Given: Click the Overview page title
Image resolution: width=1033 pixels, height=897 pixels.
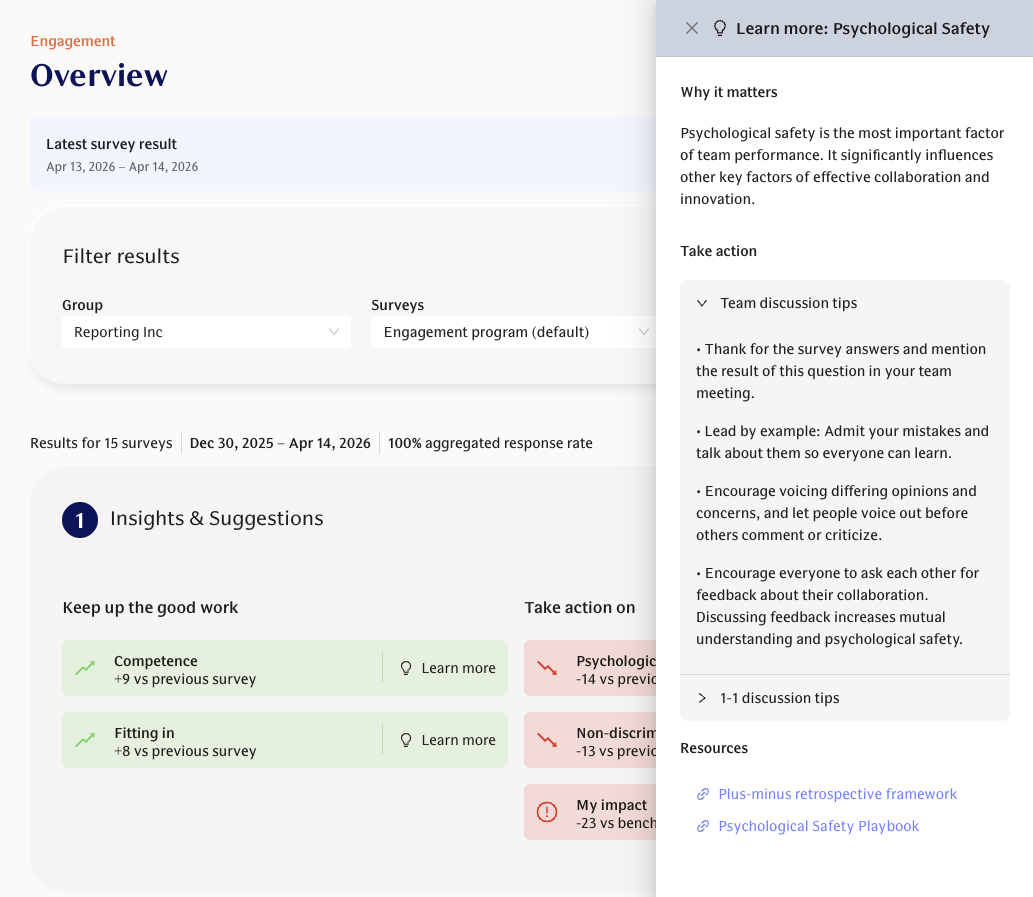Looking at the screenshot, I should pyautogui.click(x=99, y=75).
